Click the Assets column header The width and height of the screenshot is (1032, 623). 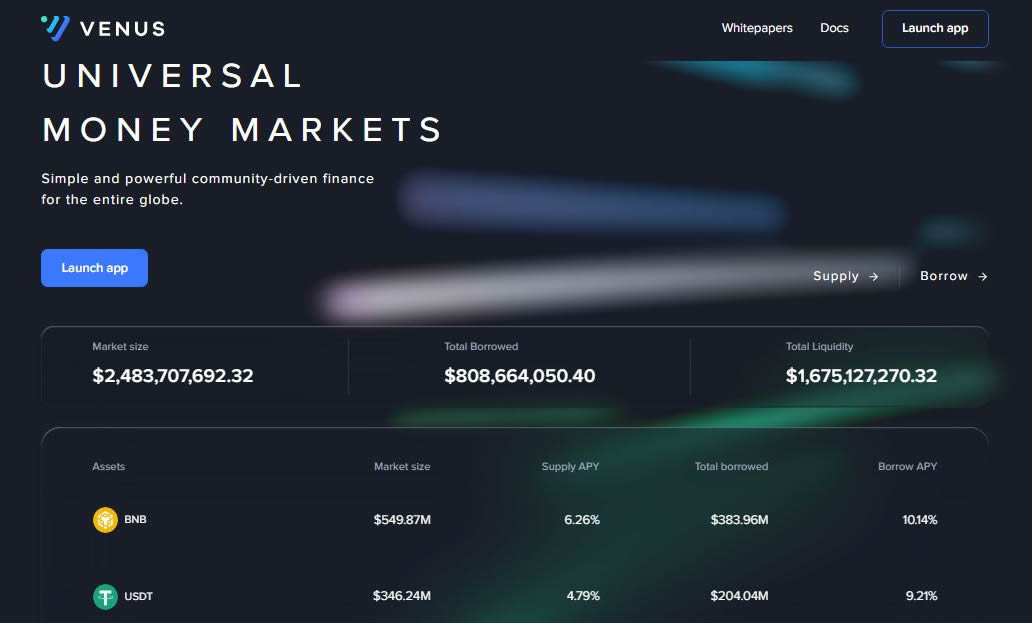pyautogui.click(x=109, y=466)
